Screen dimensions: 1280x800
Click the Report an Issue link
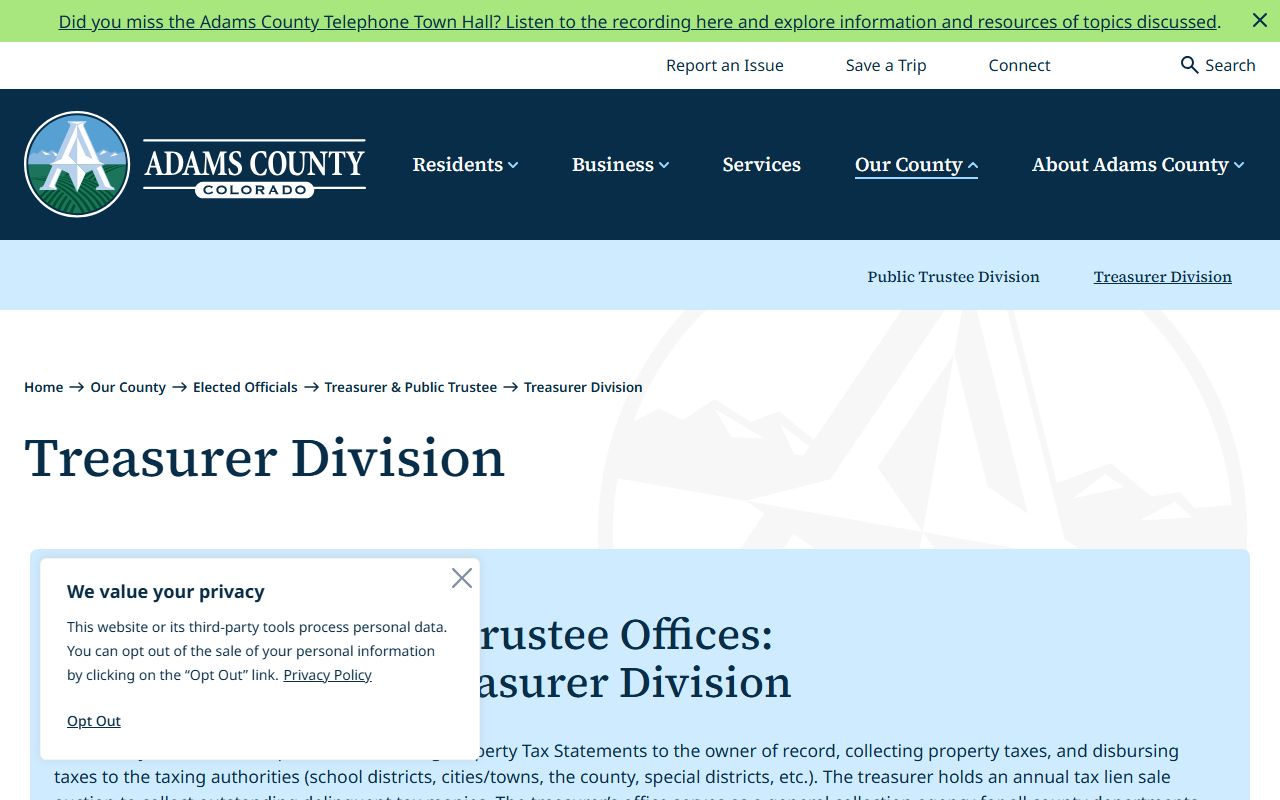pyautogui.click(x=725, y=65)
